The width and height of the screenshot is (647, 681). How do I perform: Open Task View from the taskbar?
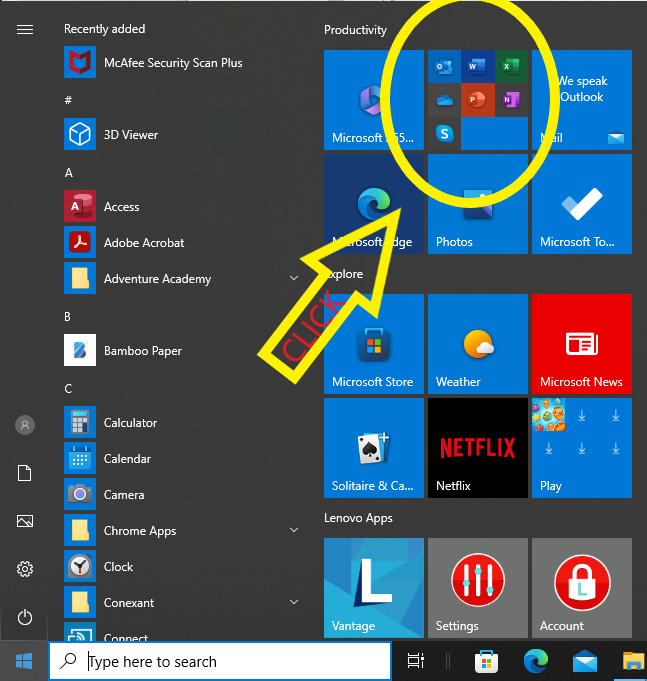point(416,661)
